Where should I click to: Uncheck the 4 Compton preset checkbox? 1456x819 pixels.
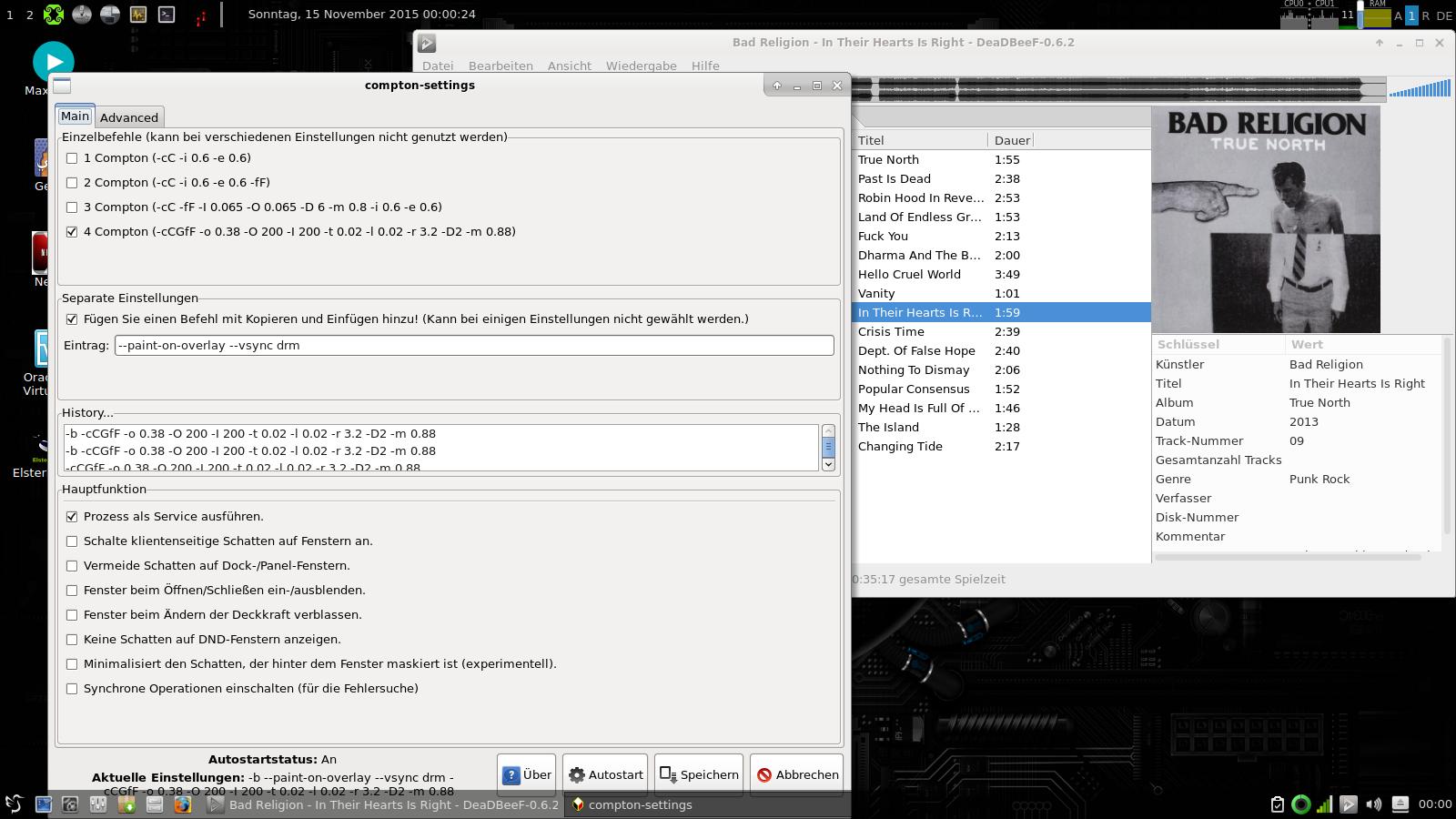point(72,232)
